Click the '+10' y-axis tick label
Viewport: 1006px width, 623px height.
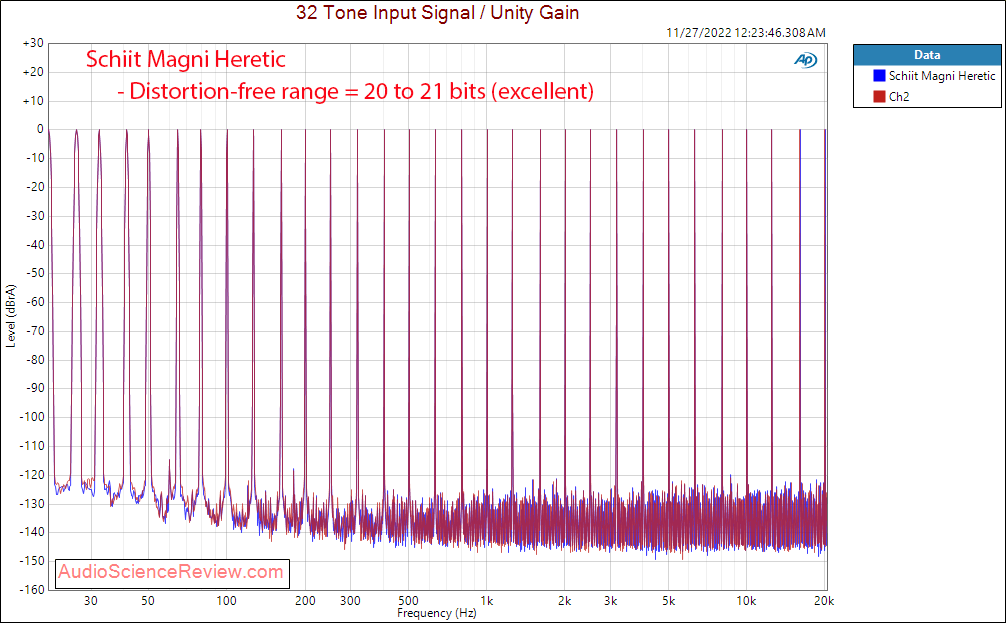[x=33, y=101]
